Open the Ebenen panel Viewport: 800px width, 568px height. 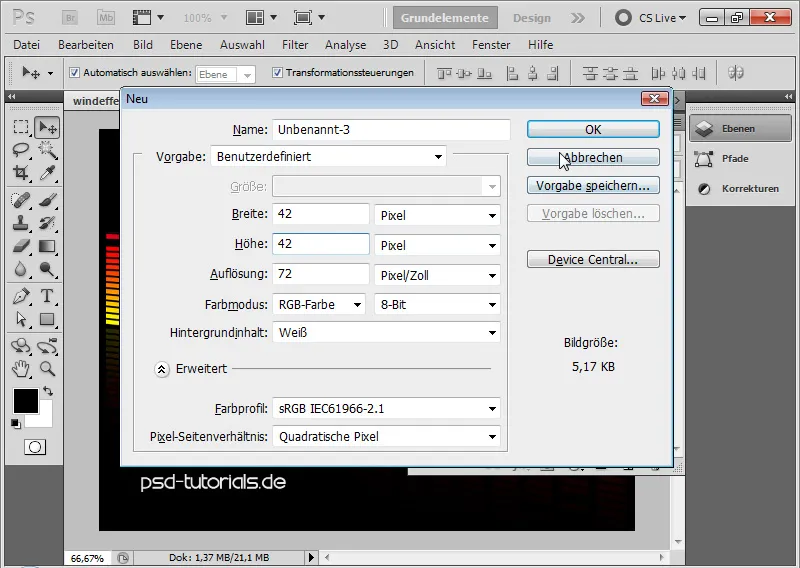pos(740,129)
